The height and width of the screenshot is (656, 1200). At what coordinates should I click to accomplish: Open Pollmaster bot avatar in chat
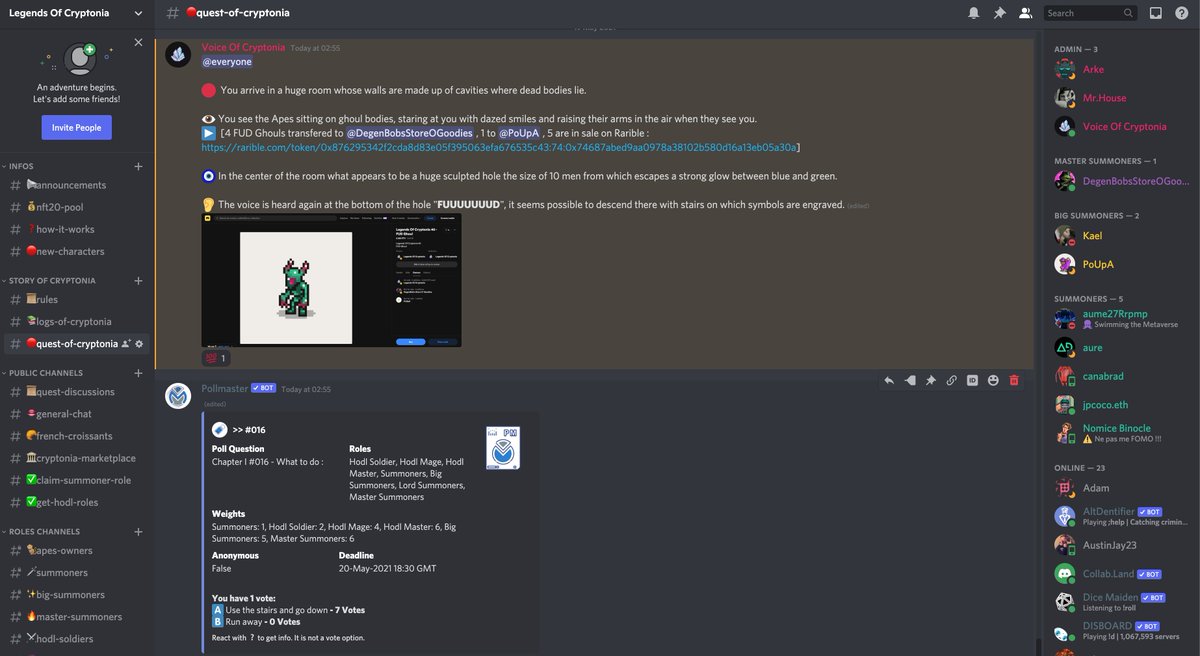point(178,397)
